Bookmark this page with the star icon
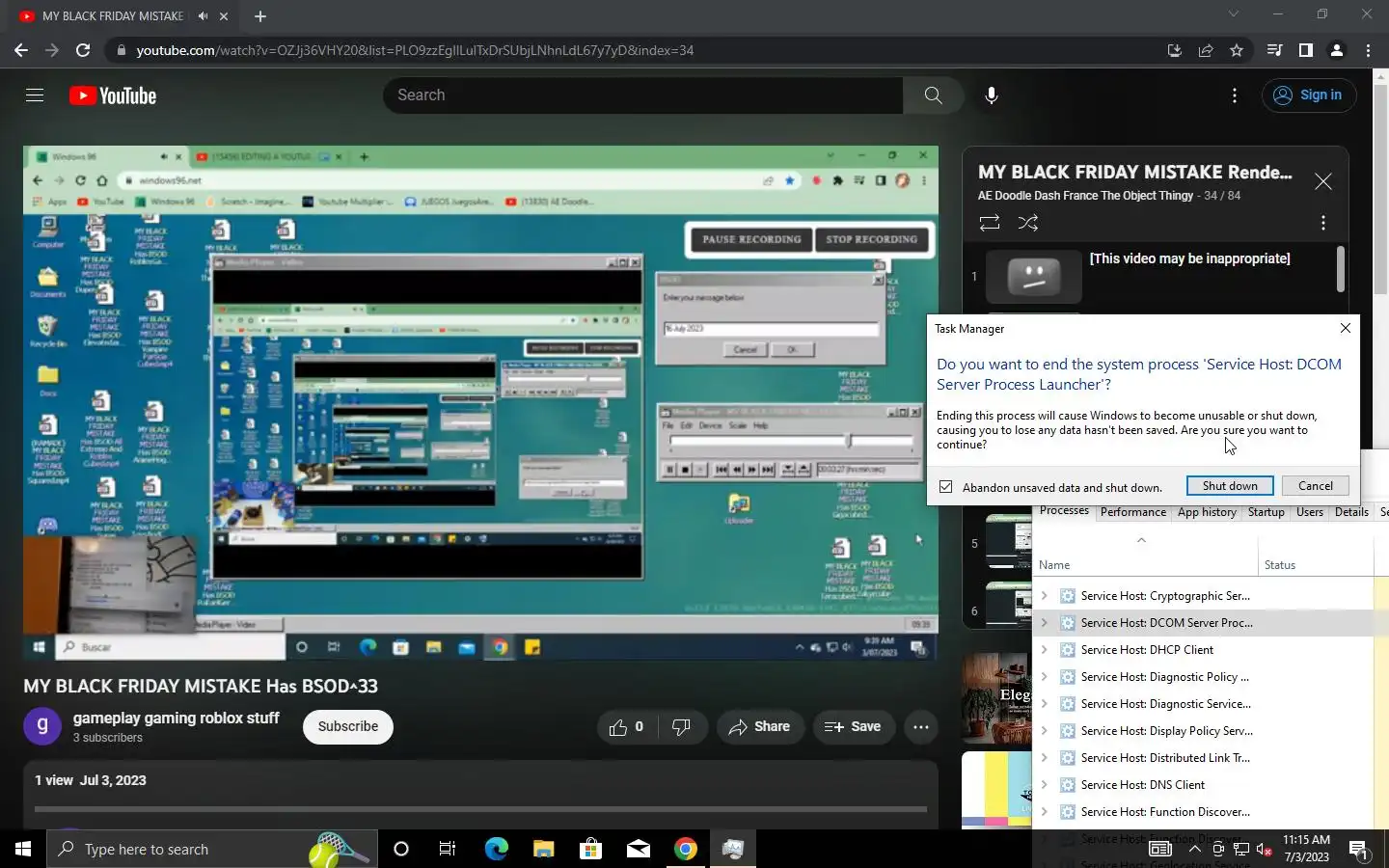This screenshot has width=1389, height=868. point(1237,50)
